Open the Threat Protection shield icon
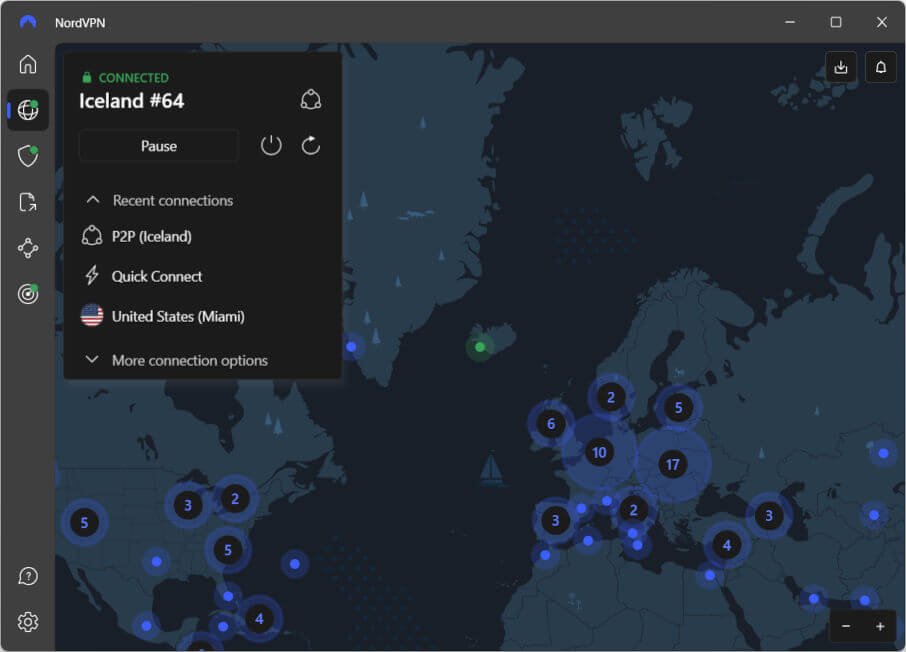The height and width of the screenshot is (652, 906). click(x=28, y=155)
